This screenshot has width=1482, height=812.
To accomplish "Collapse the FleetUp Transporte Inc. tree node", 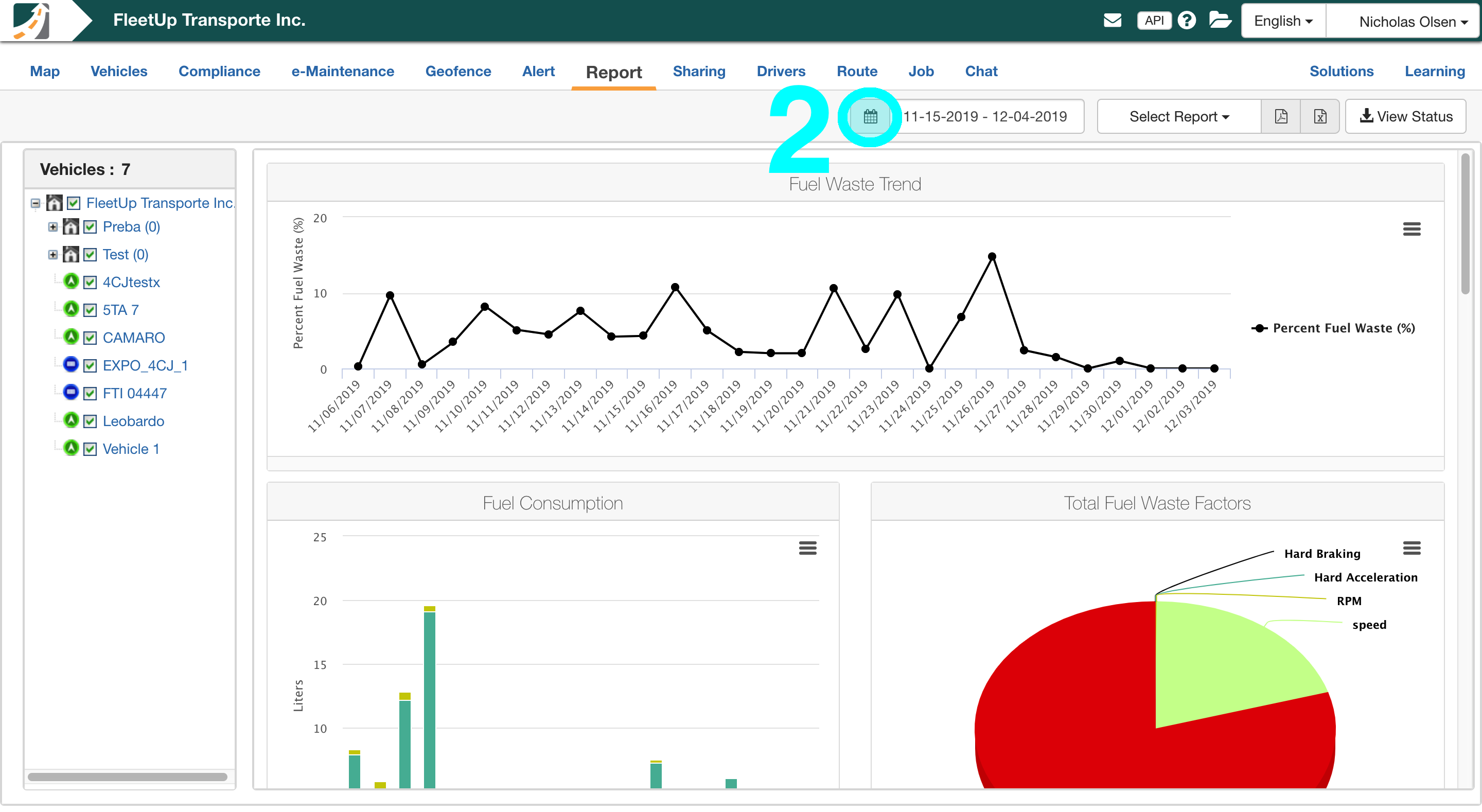I will tap(36, 203).
